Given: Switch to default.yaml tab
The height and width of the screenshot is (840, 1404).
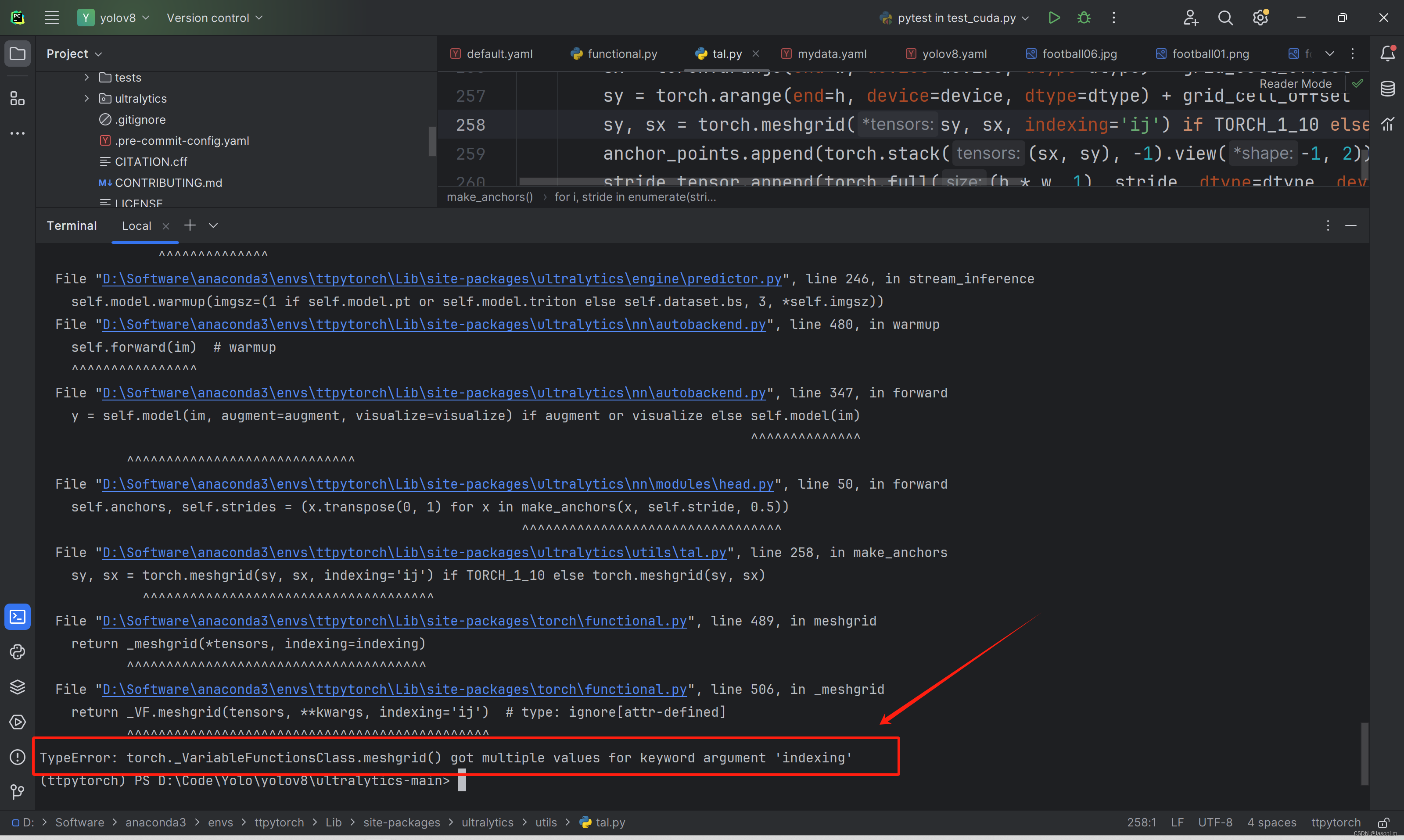Looking at the screenshot, I should click(492, 53).
